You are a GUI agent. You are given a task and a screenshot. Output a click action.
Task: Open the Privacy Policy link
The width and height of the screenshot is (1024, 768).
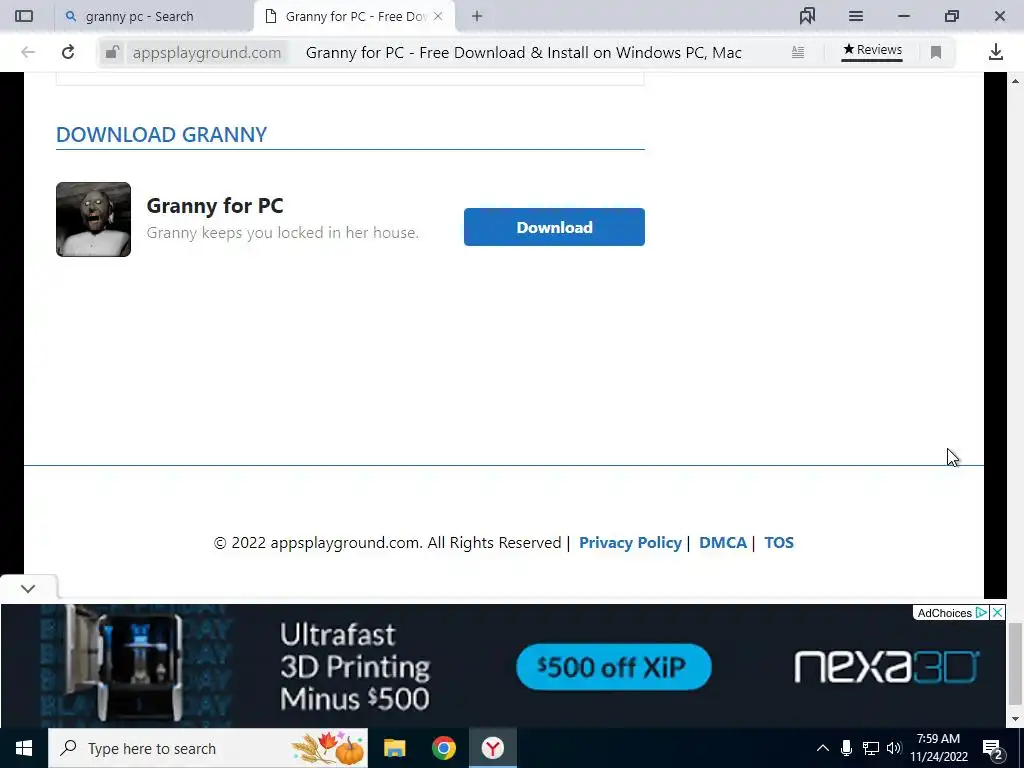click(x=630, y=543)
